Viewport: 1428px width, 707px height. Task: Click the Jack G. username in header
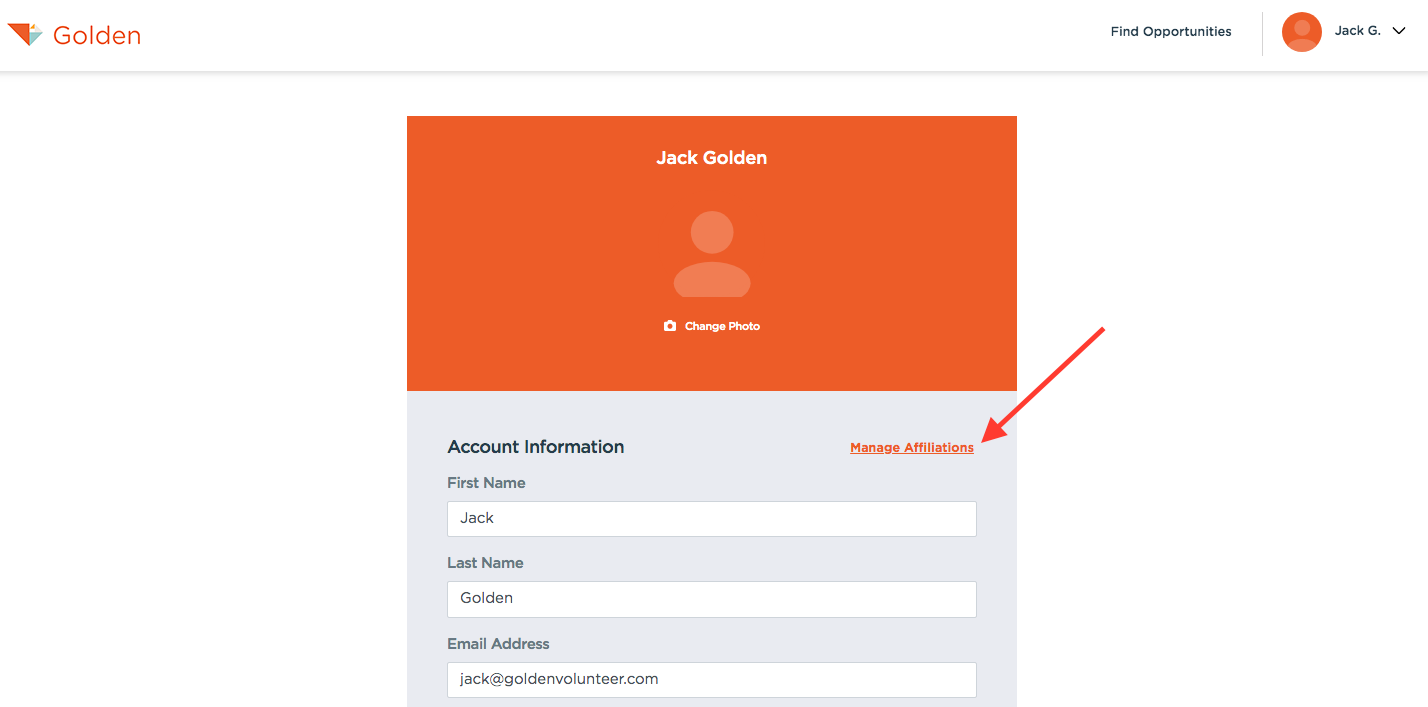(1357, 31)
